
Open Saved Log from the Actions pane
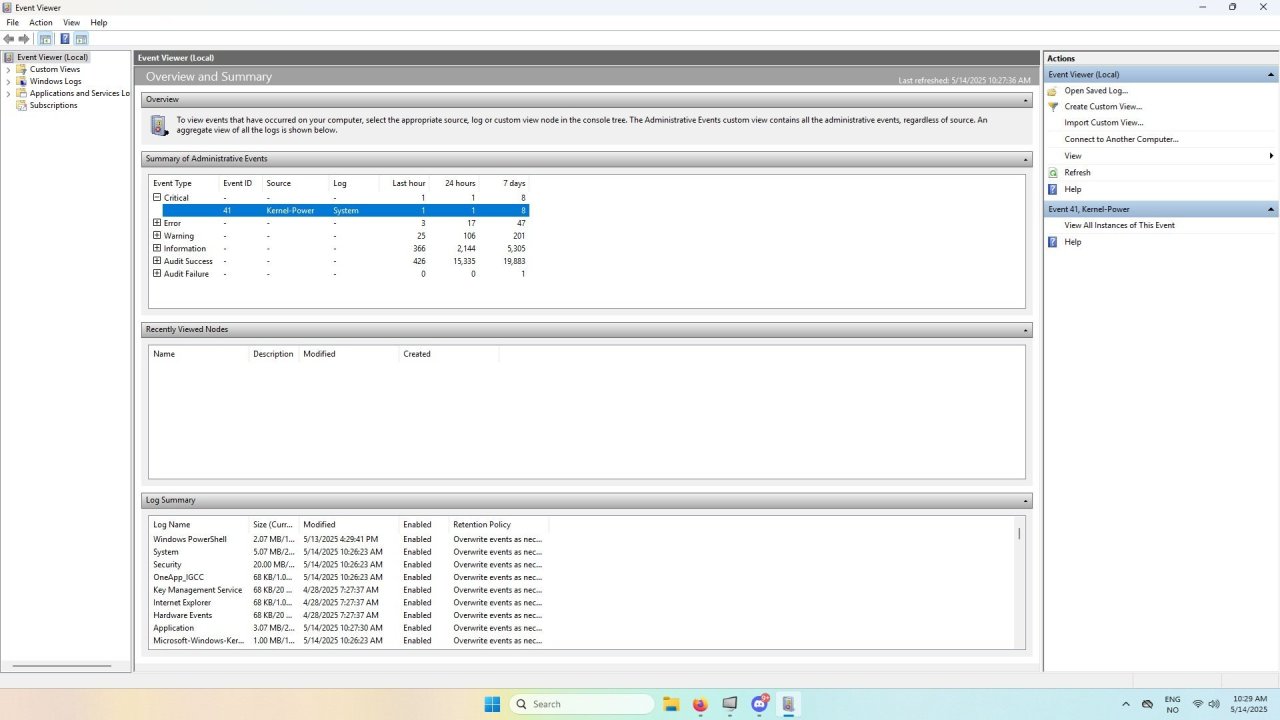click(x=1095, y=90)
